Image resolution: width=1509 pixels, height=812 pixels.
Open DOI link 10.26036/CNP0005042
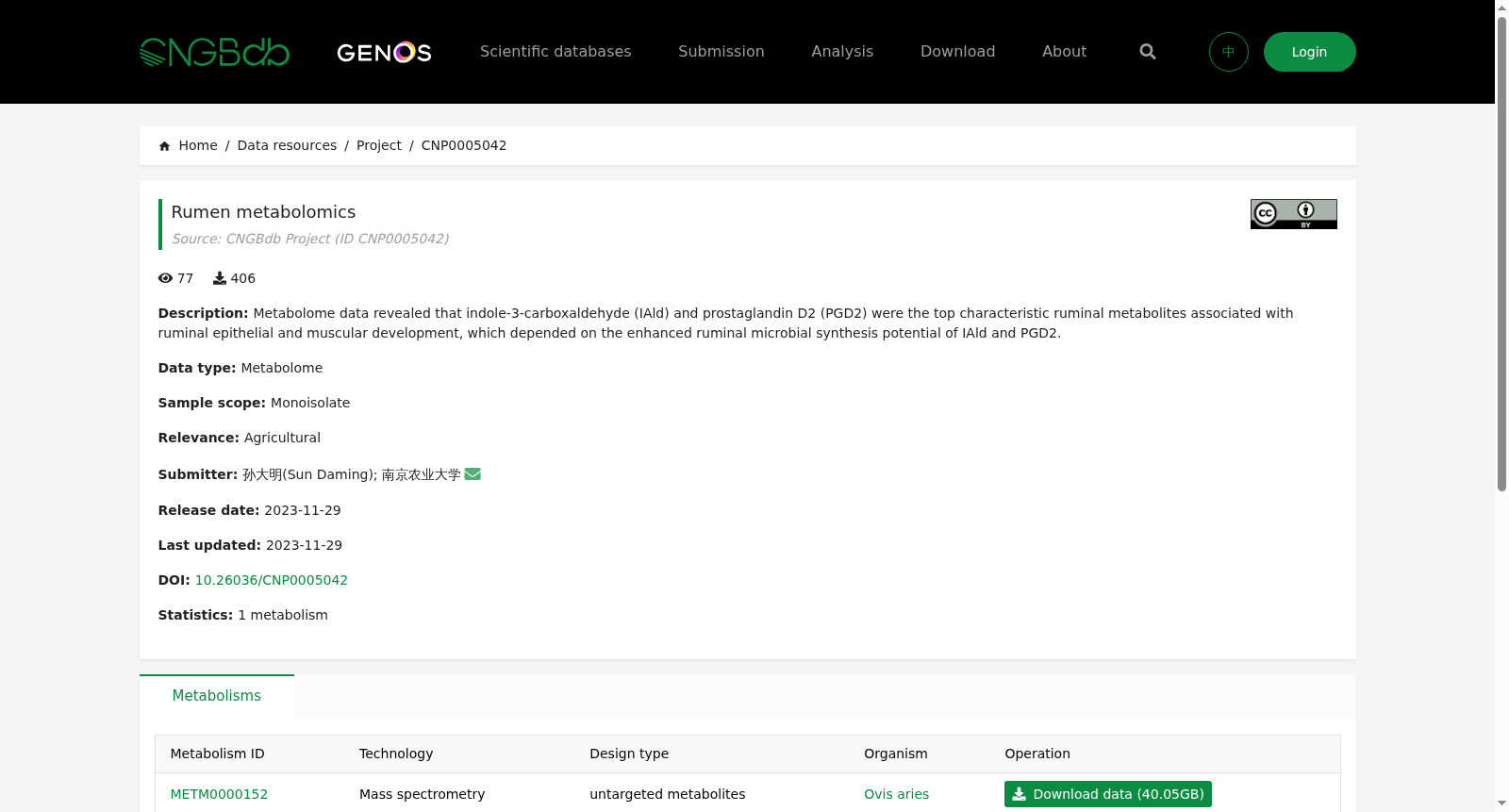(x=272, y=580)
